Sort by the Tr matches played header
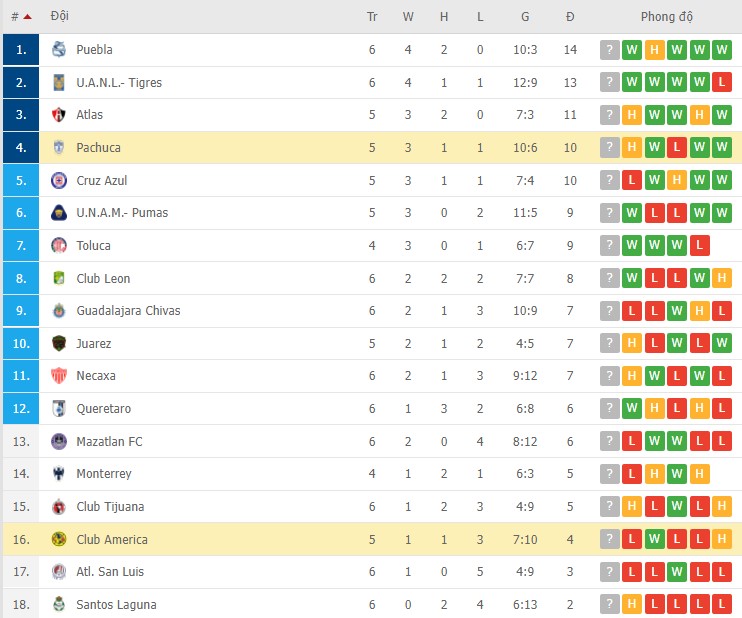 tap(372, 17)
